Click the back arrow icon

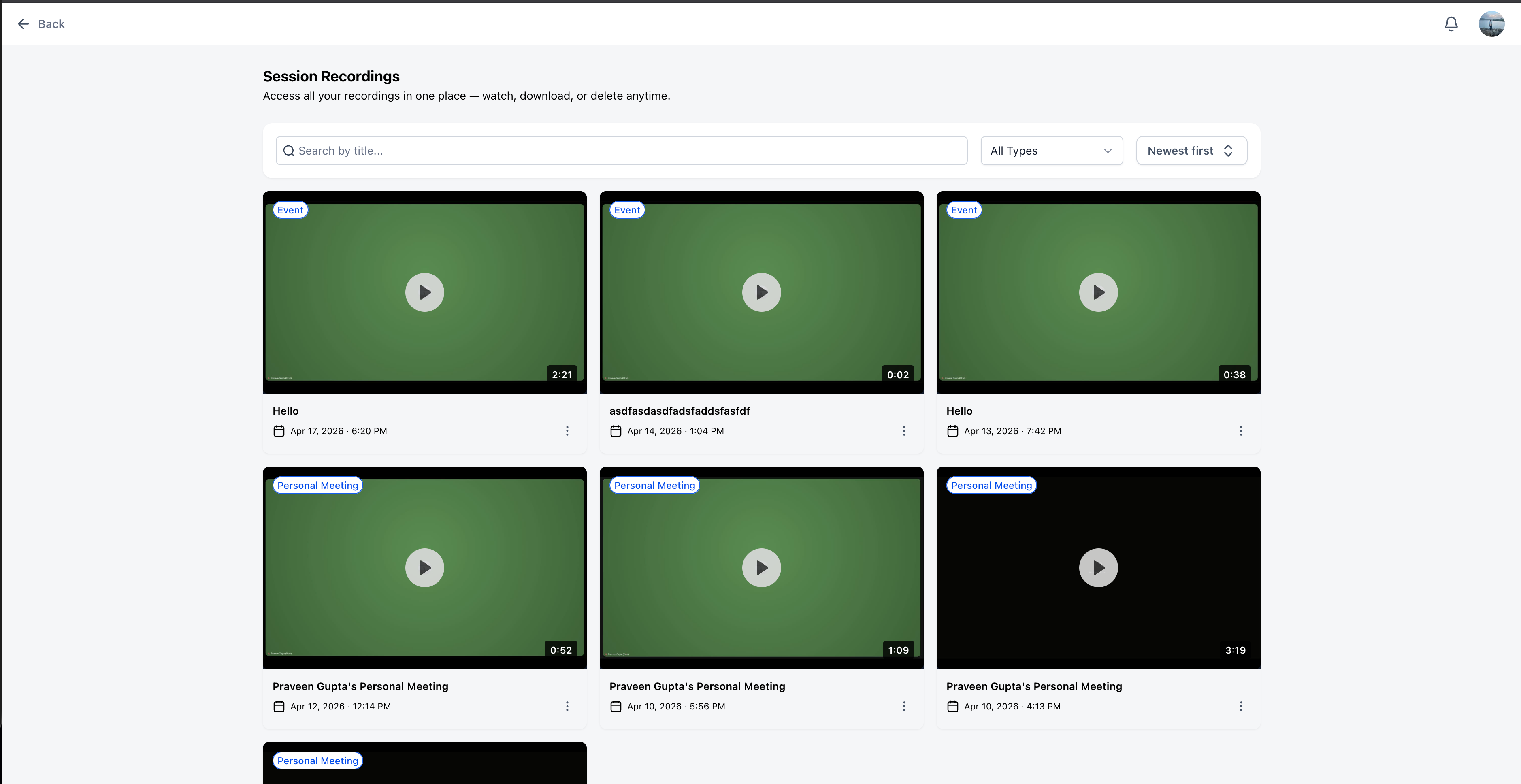pos(23,23)
